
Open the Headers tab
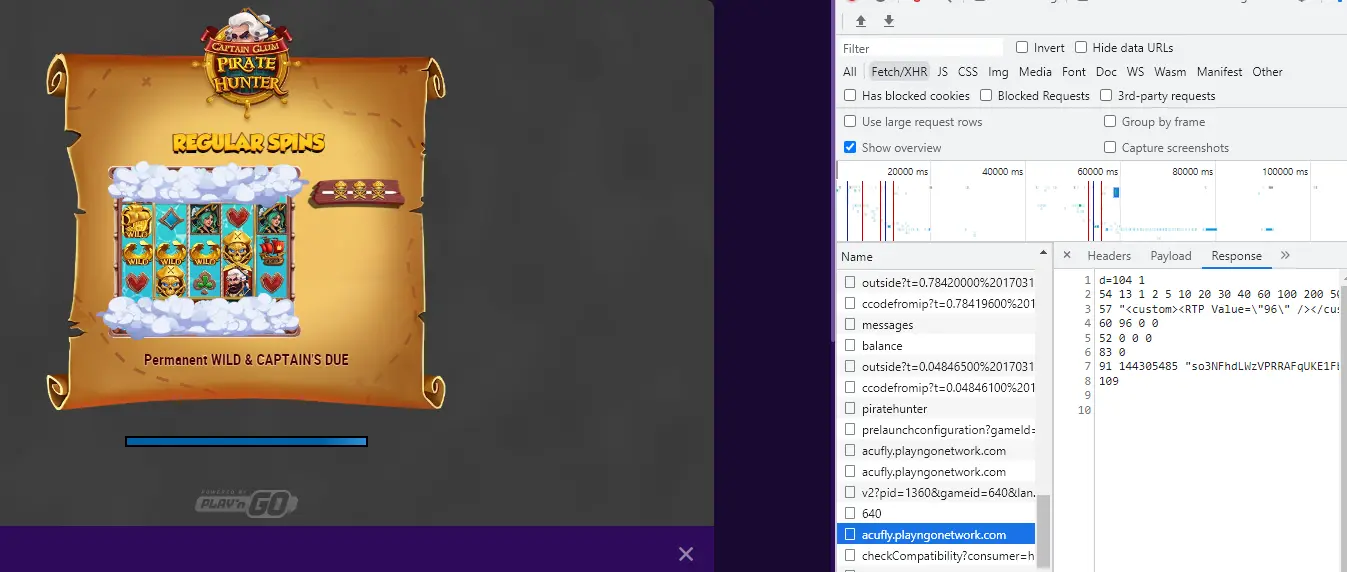pyautogui.click(x=1109, y=255)
